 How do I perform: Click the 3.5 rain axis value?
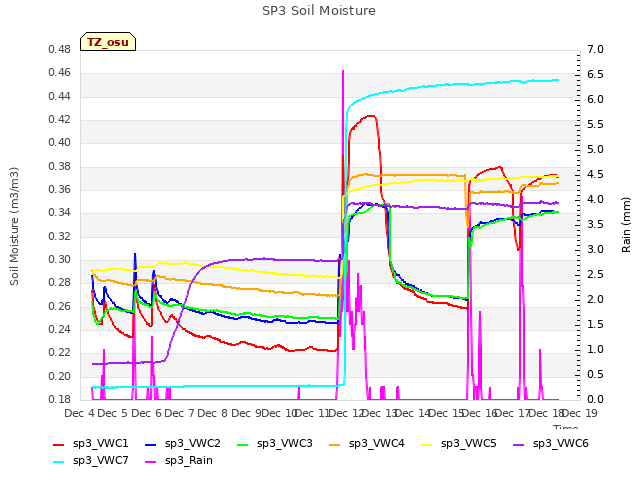pyautogui.click(x=595, y=224)
